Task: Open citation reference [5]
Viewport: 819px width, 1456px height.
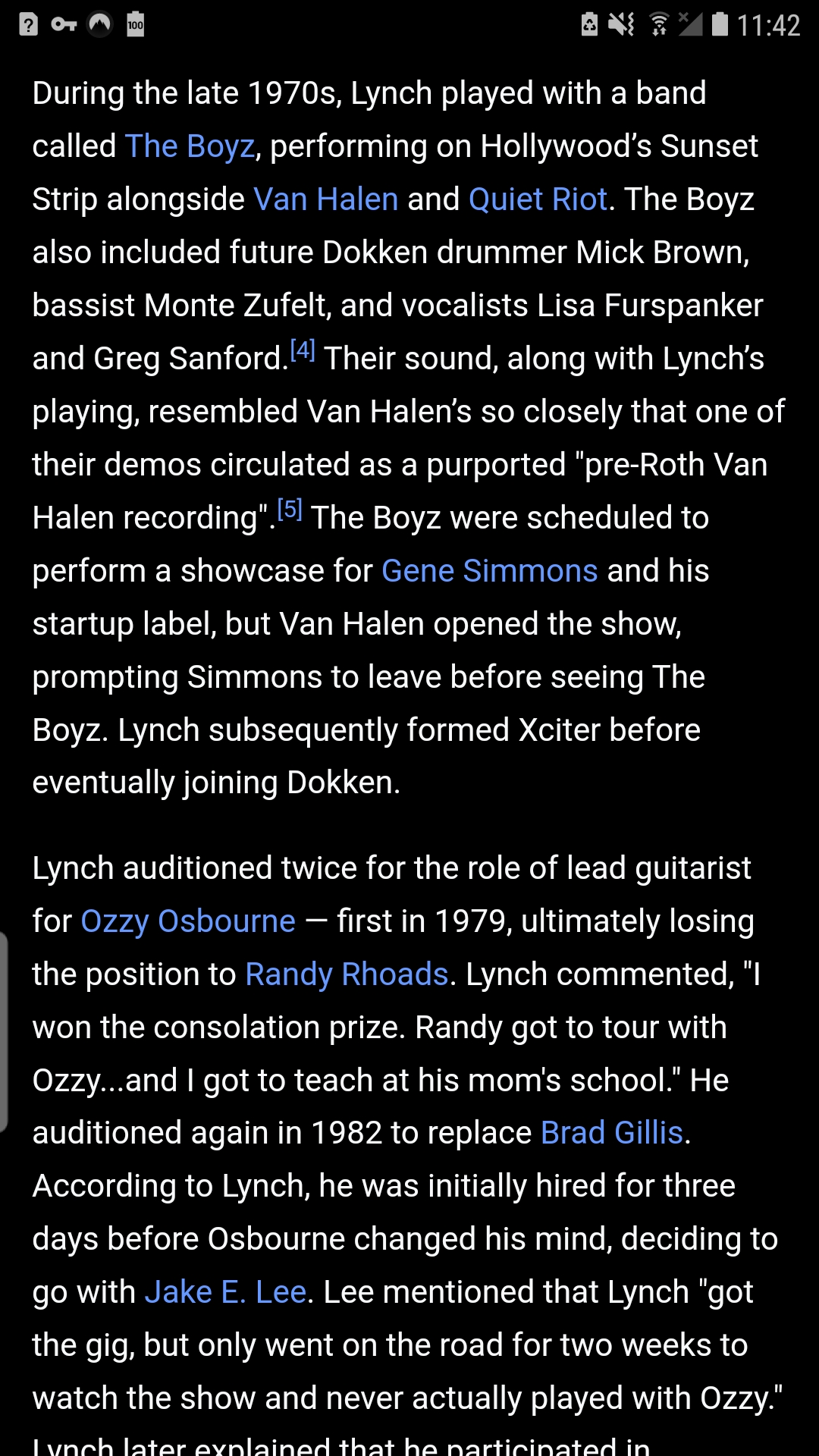Action: coord(290,510)
